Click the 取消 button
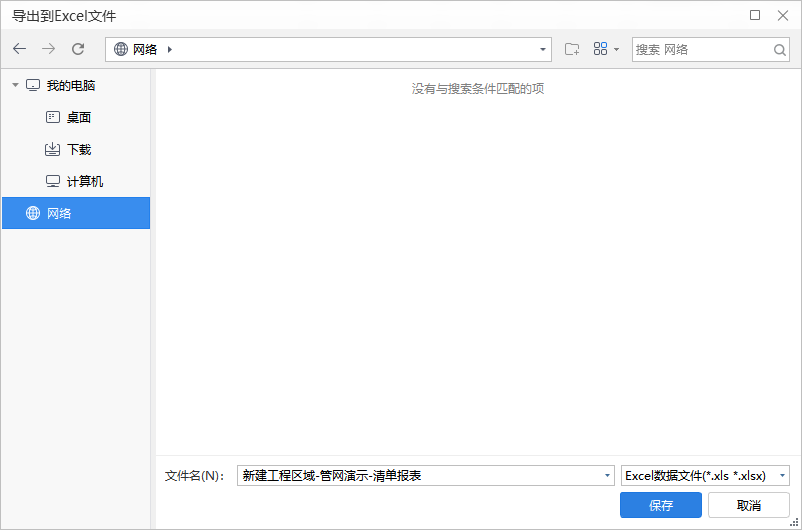Screen dimensions: 802x530 click(x=748, y=505)
